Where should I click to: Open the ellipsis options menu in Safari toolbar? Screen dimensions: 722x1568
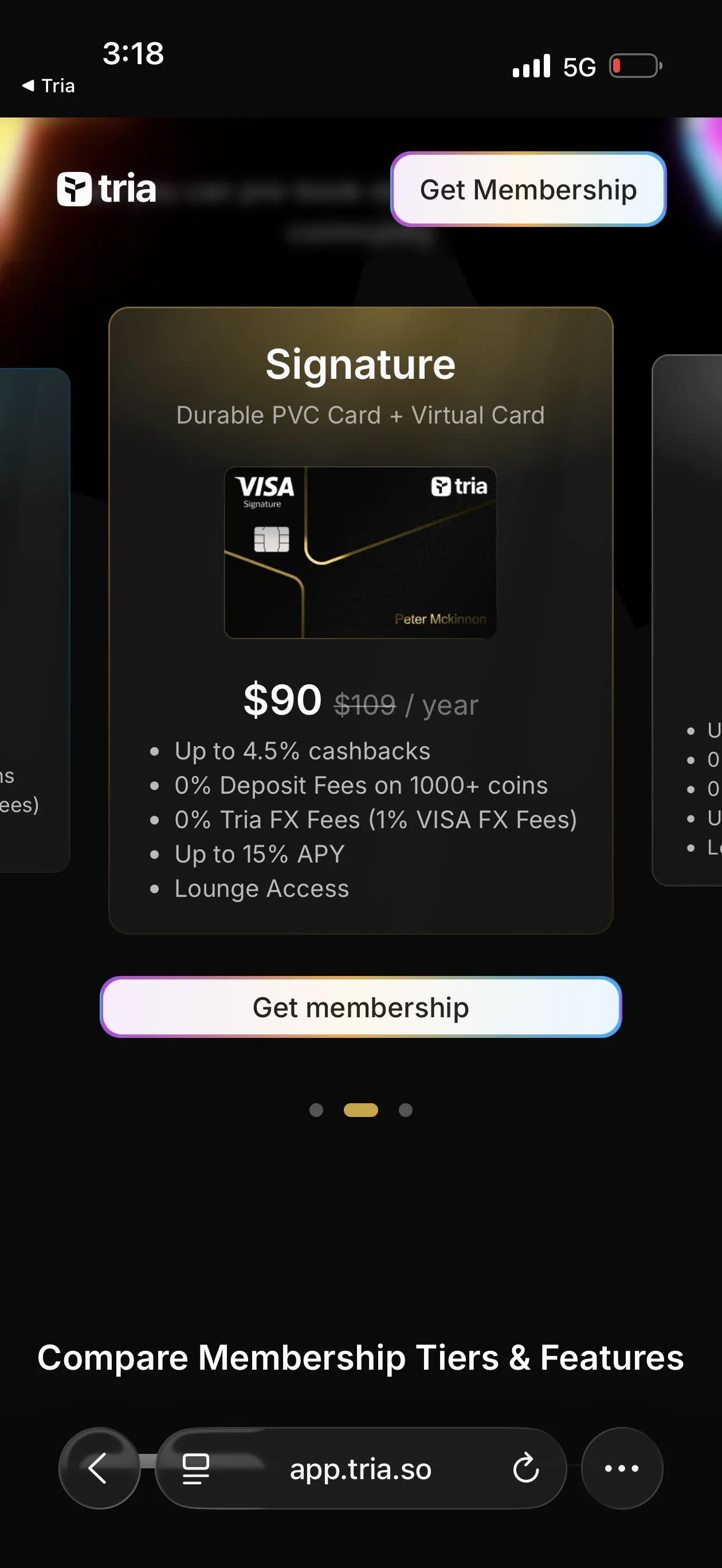click(x=621, y=1468)
